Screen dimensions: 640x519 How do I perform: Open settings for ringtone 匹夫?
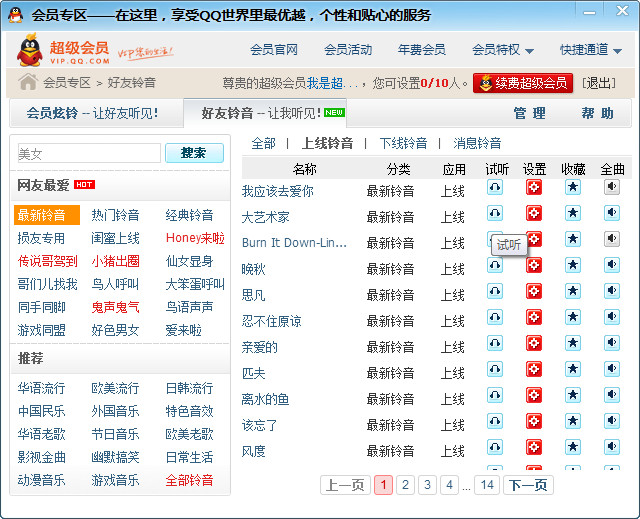(x=534, y=370)
